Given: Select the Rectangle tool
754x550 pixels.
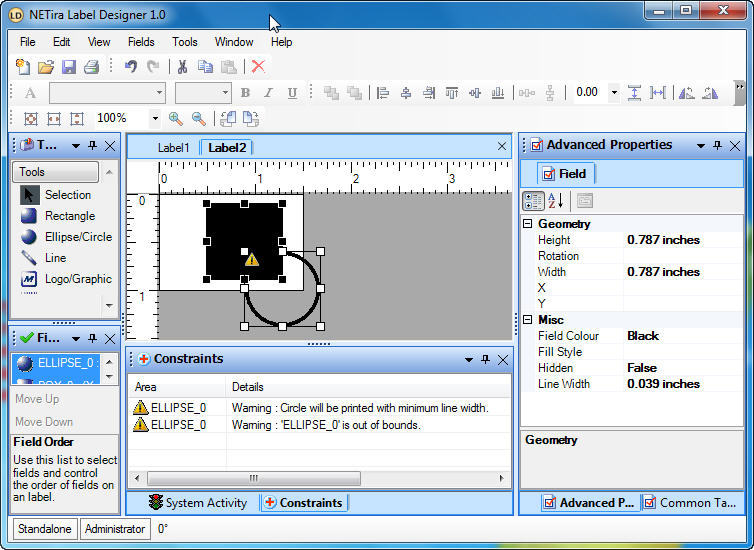Looking at the screenshot, I should click(68, 216).
